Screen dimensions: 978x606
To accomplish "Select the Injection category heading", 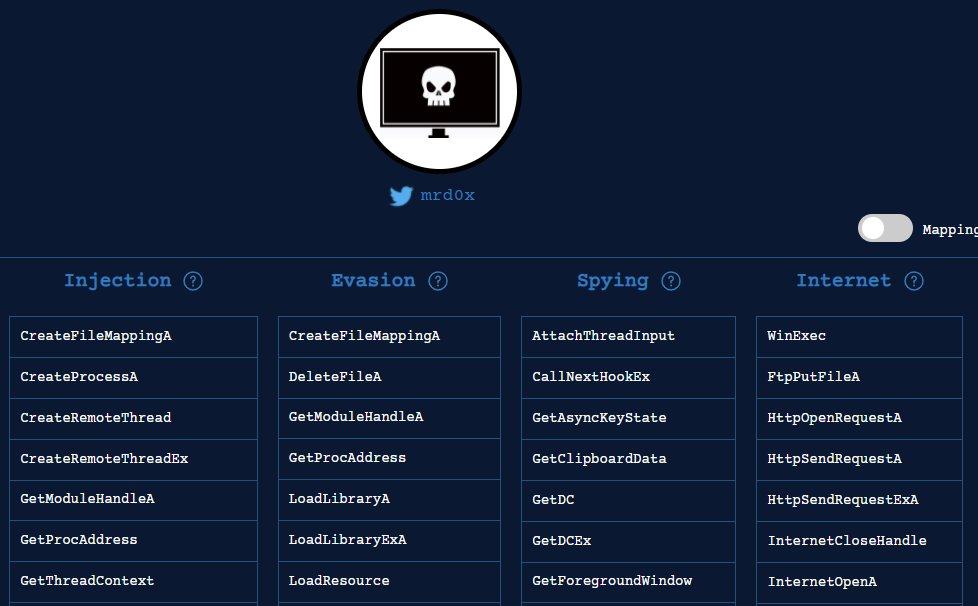I will click(118, 281).
